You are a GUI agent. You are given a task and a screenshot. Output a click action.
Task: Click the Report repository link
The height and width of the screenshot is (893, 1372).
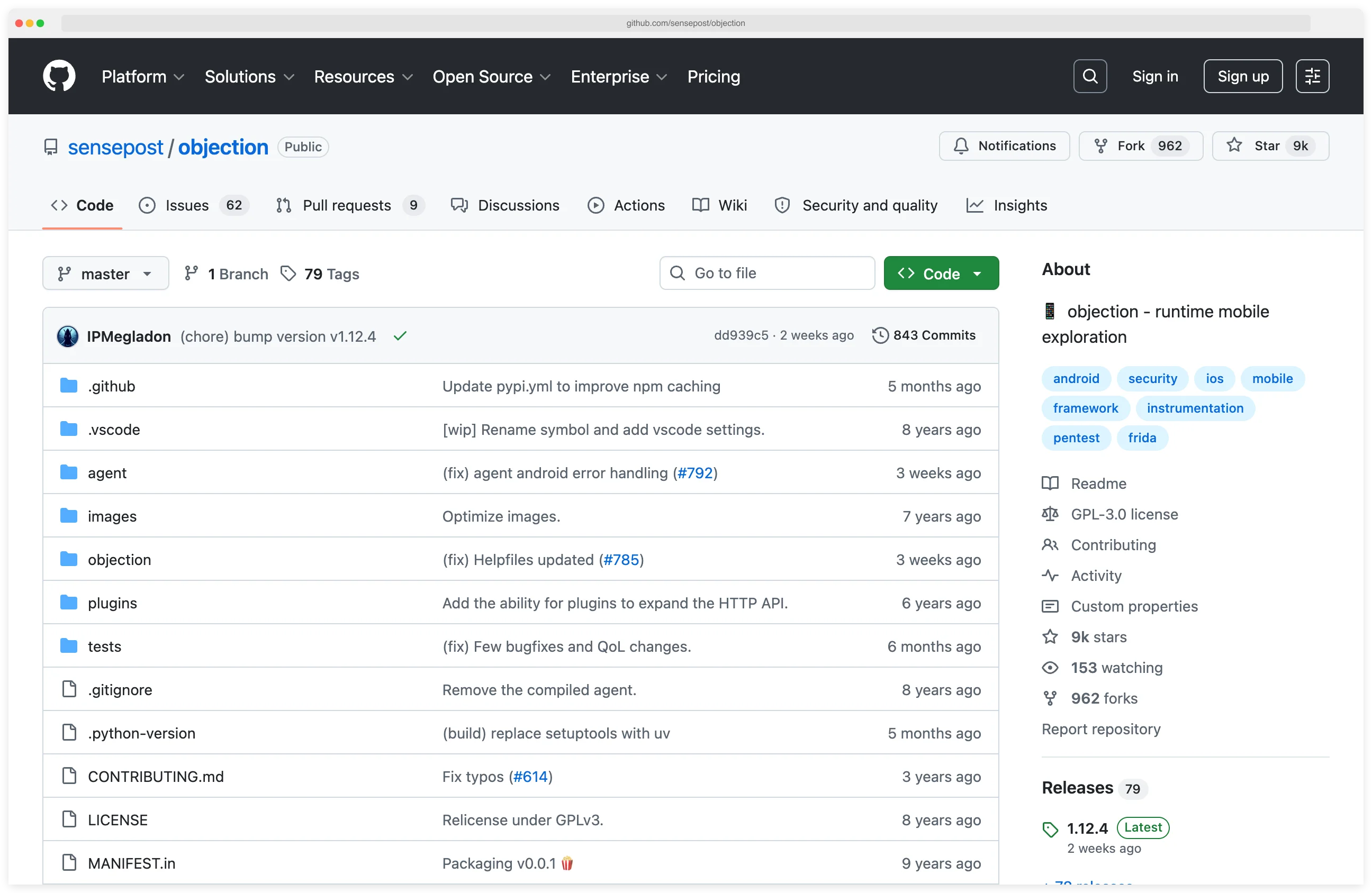(1101, 729)
